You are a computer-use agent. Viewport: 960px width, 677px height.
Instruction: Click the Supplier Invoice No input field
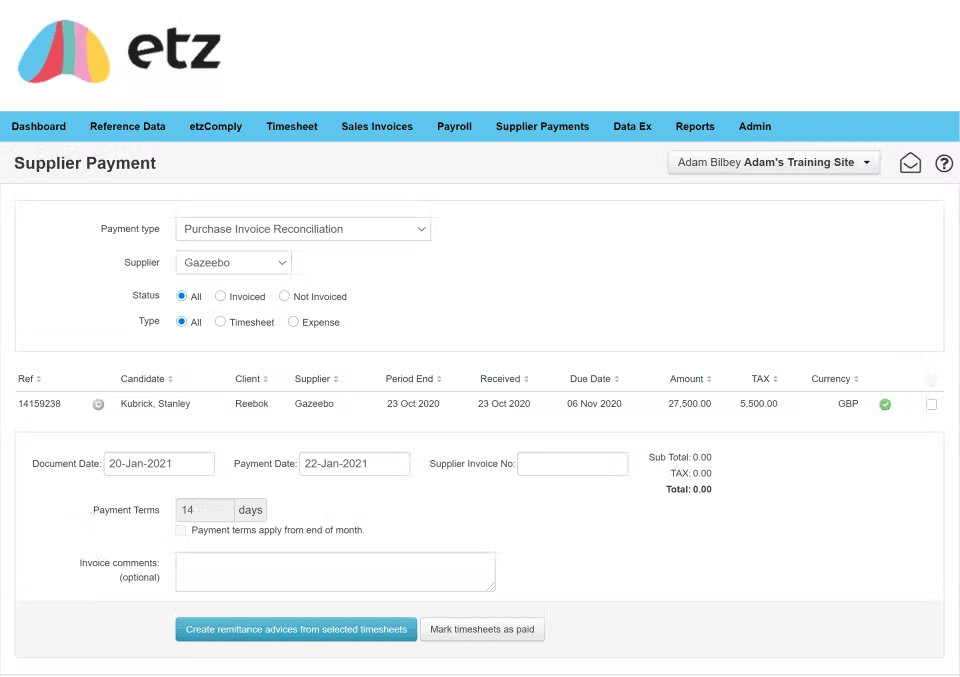[572, 463]
